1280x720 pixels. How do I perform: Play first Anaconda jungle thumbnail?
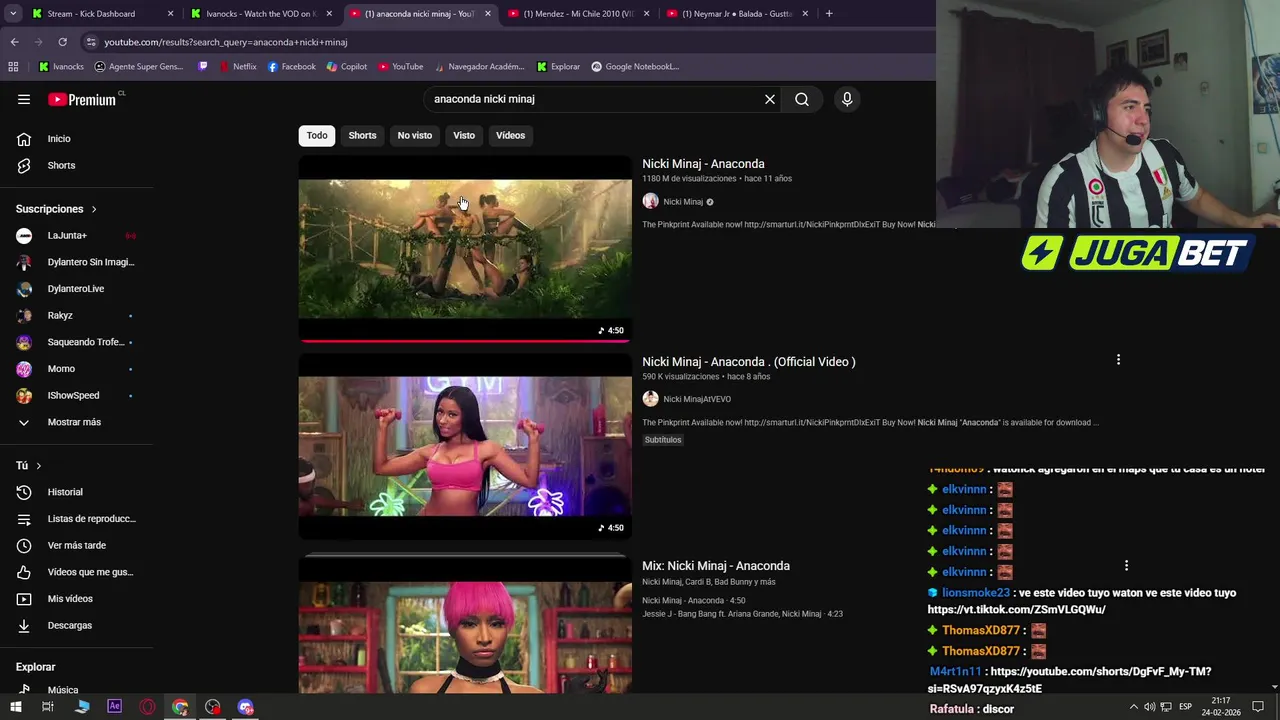[x=465, y=249]
